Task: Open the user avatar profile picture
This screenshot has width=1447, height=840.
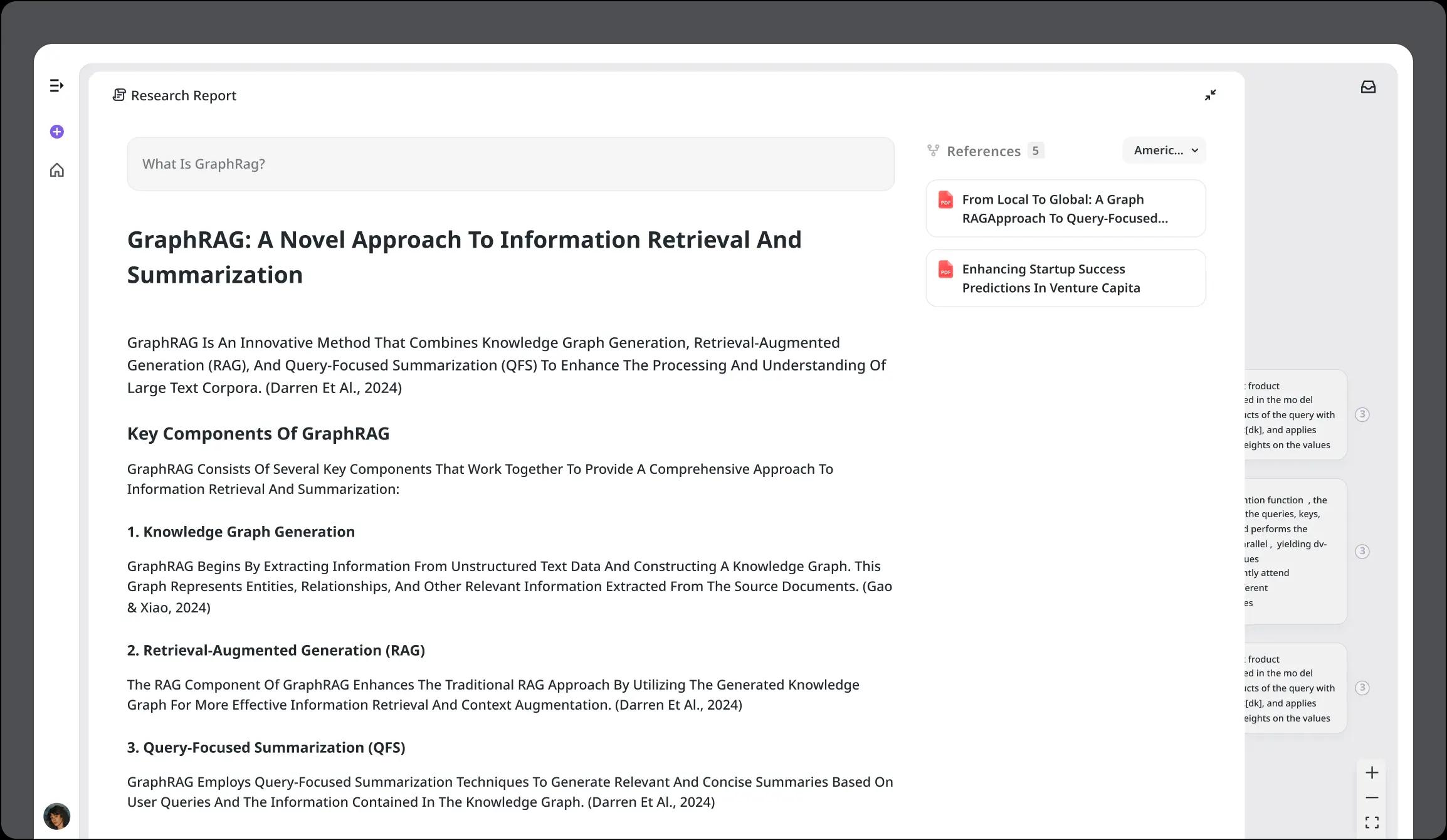Action: tap(57, 816)
